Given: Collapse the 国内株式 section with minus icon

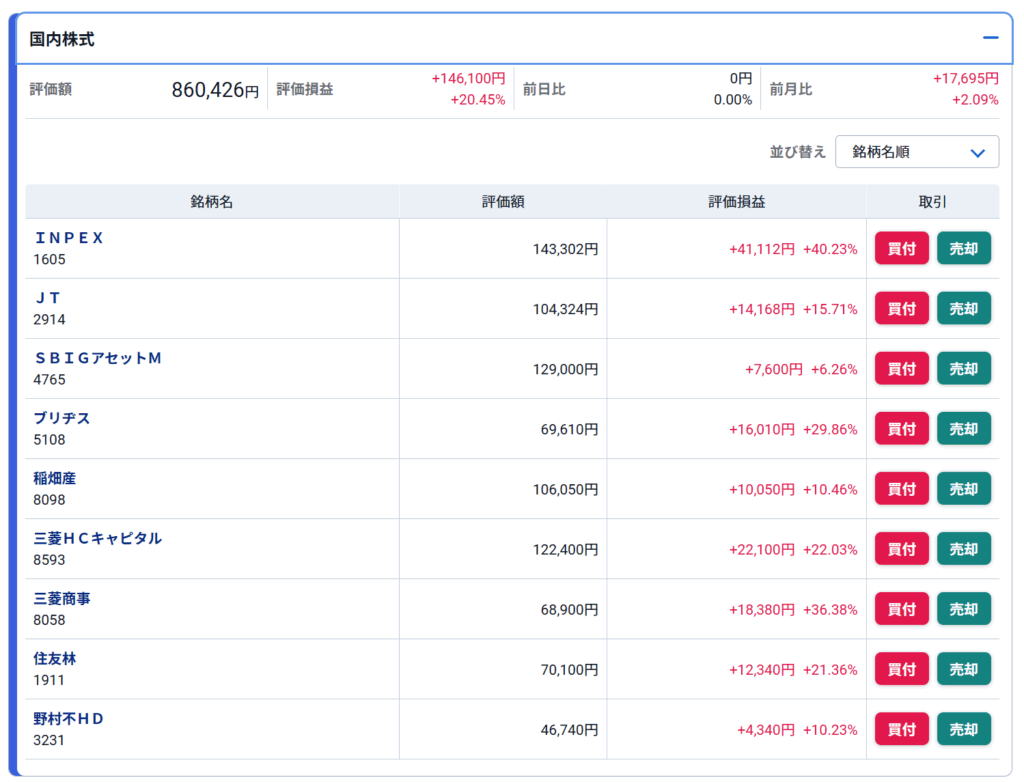Looking at the screenshot, I should click(x=990, y=38).
